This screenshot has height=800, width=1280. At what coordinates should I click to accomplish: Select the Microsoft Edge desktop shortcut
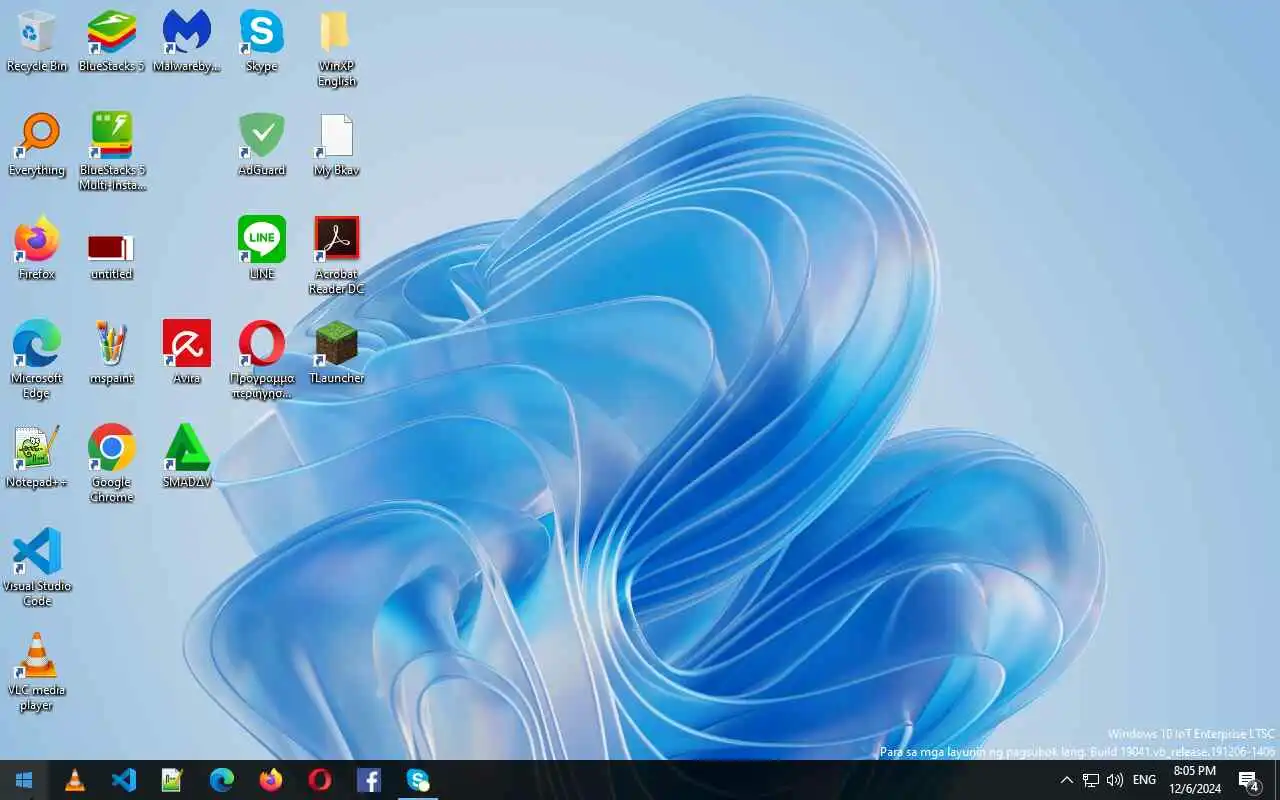point(37,360)
